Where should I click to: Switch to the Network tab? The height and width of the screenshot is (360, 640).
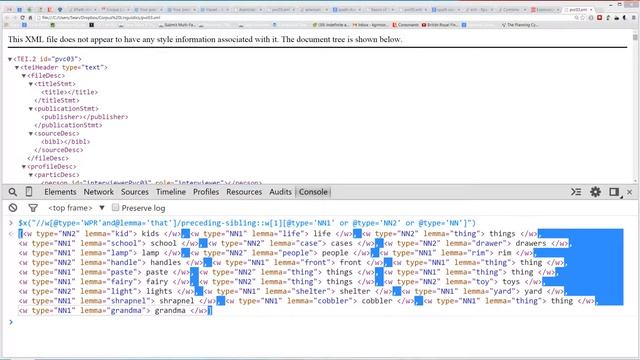point(98,192)
